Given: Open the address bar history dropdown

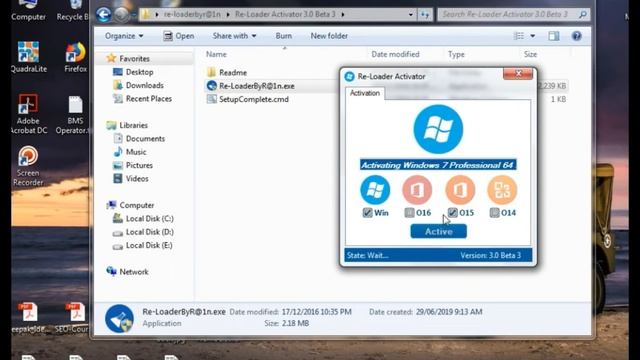Looking at the screenshot, I should point(410,15).
